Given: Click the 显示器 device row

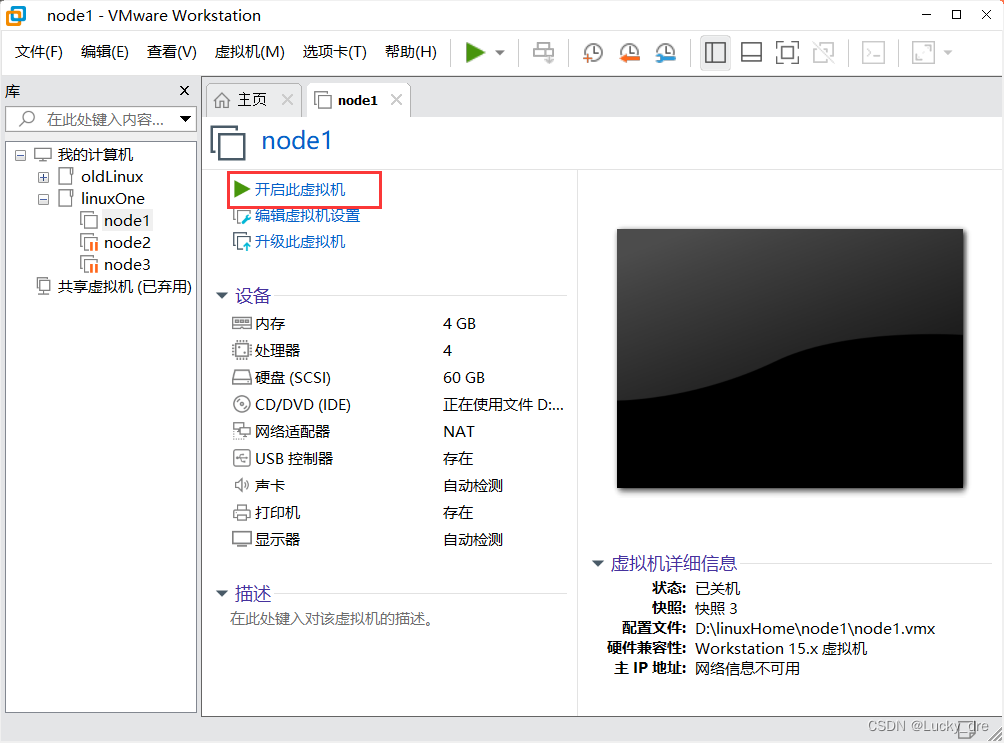Looking at the screenshot, I should (x=398, y=540).
